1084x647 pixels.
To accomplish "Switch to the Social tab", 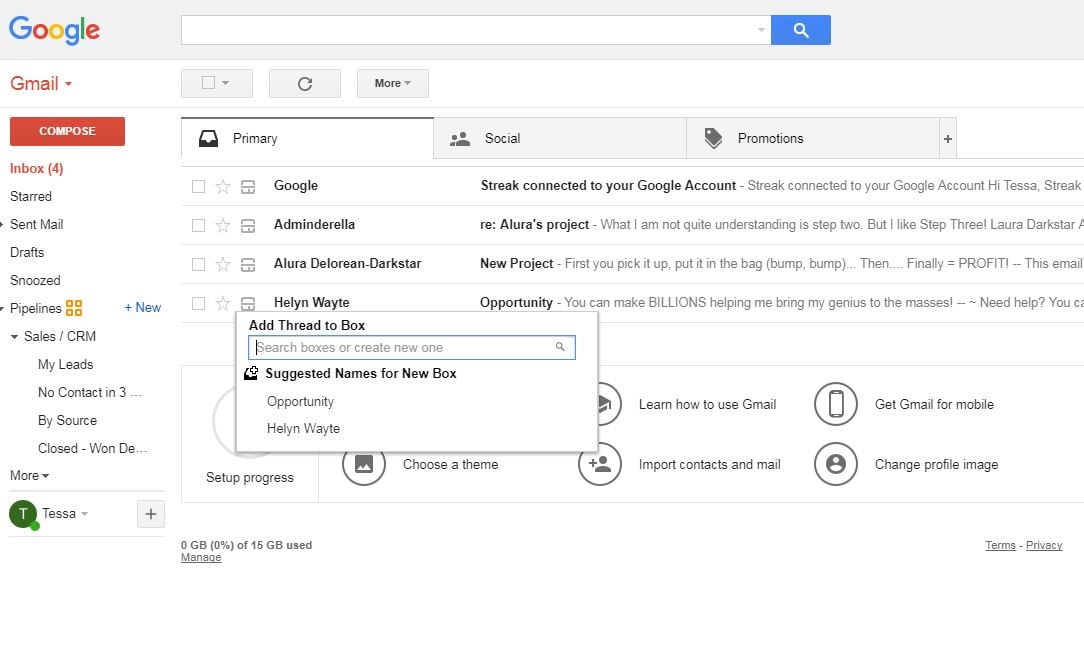I will (x=560, y=138).
